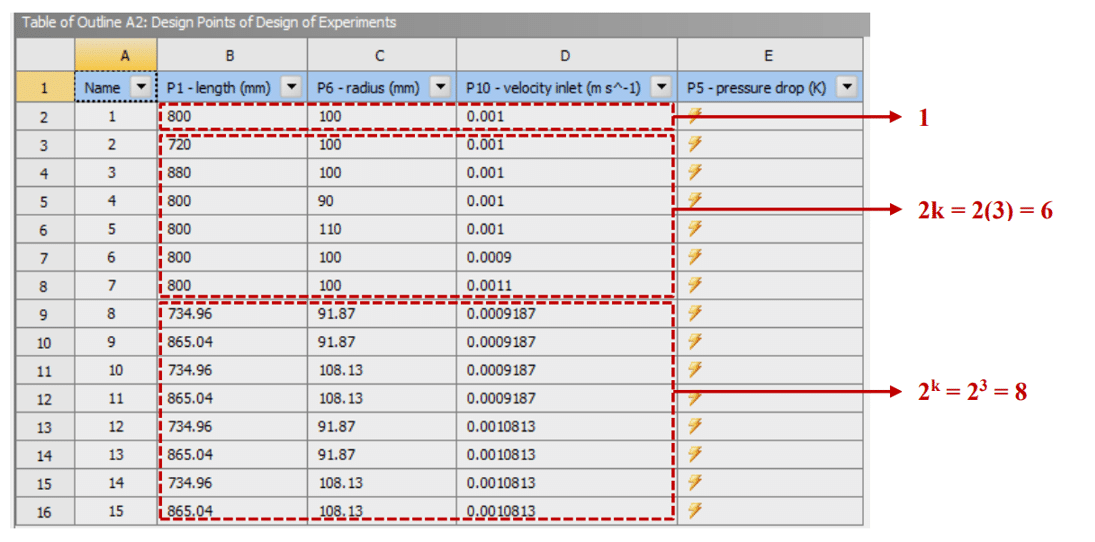Screen dimensions: 1095x542
Task: Click length cell 800 of design point 1
Action: coord(233,117)
